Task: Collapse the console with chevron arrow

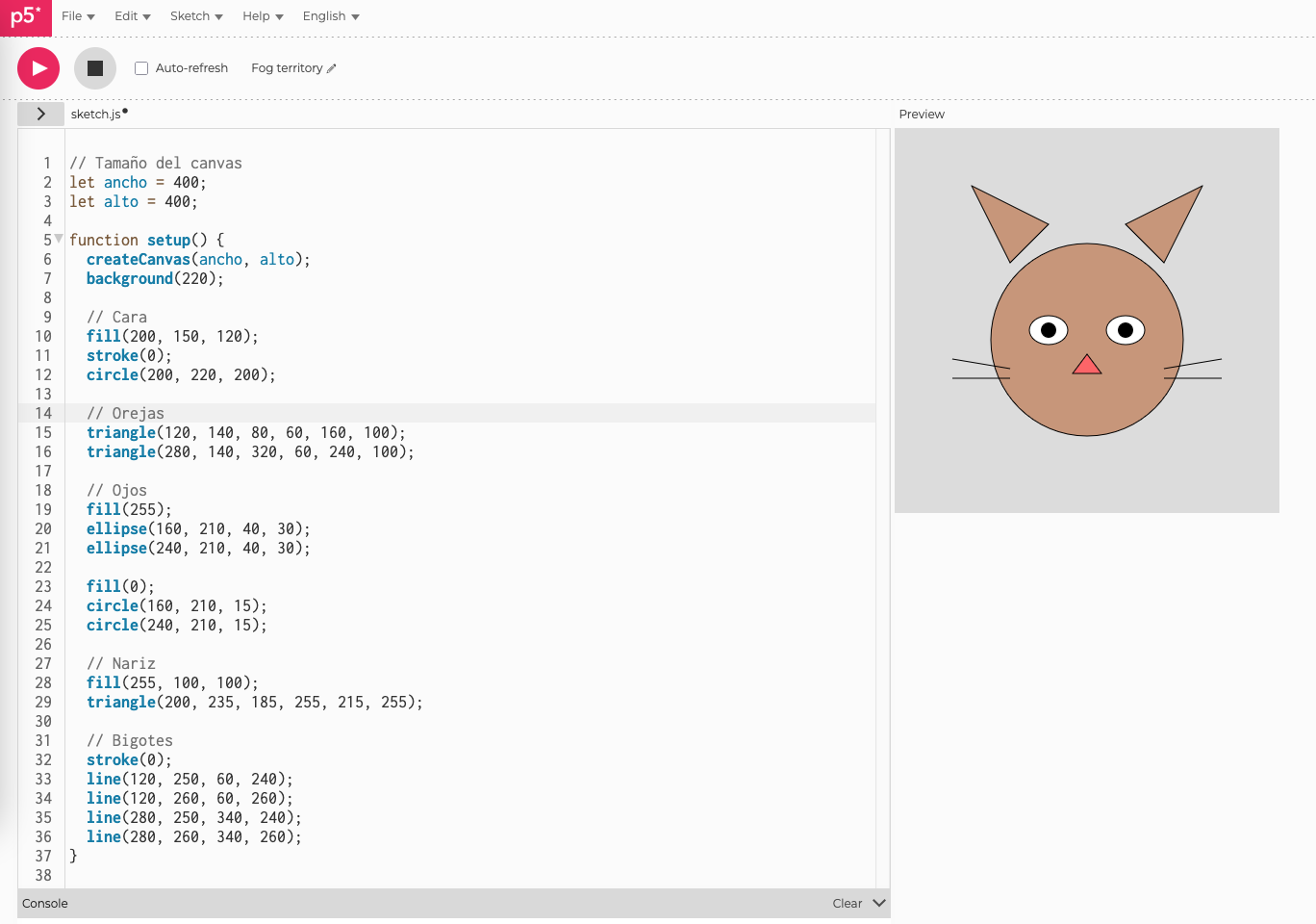Action: (878, 903)
